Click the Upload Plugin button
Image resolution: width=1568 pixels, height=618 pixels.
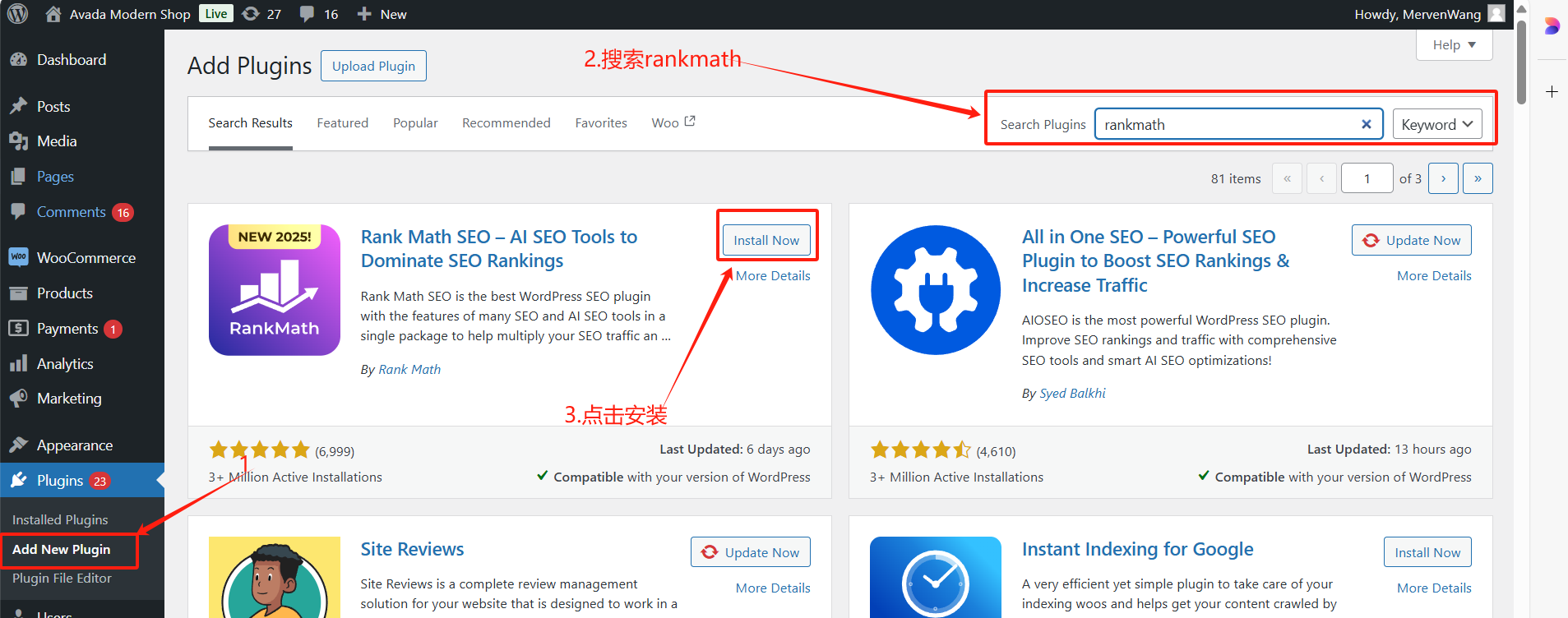(373, 66)
